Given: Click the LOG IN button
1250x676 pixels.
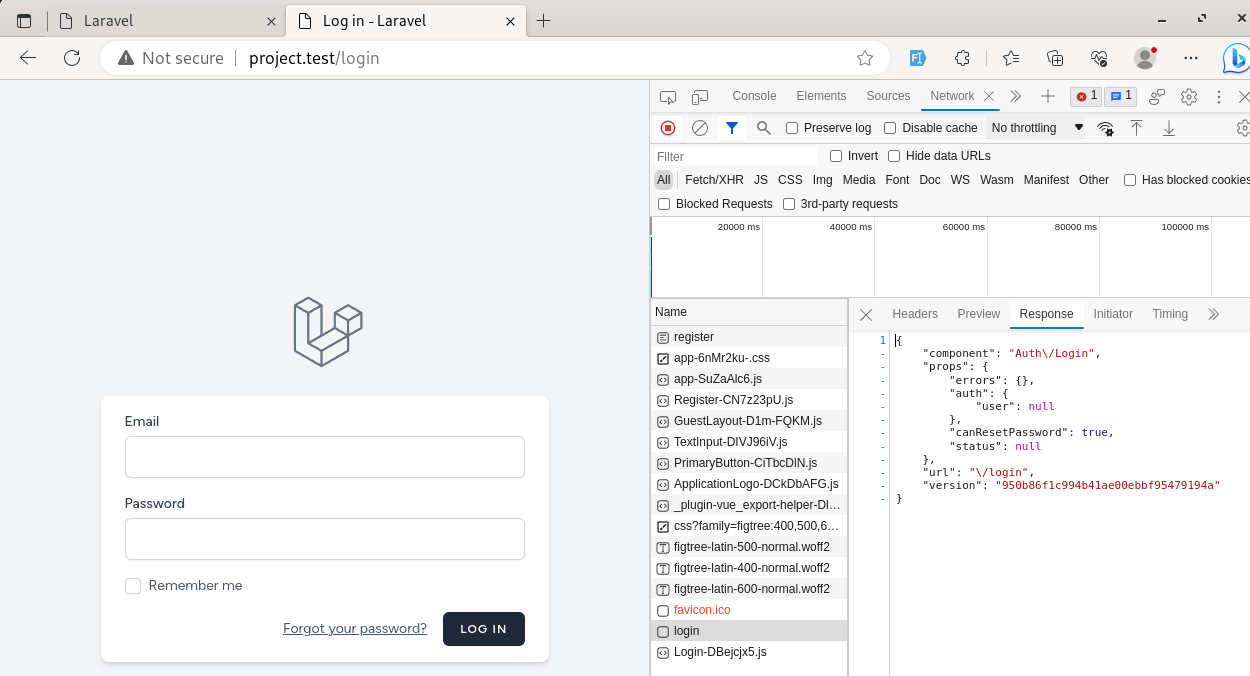Looking at the screenshot, I should [484, 629].
